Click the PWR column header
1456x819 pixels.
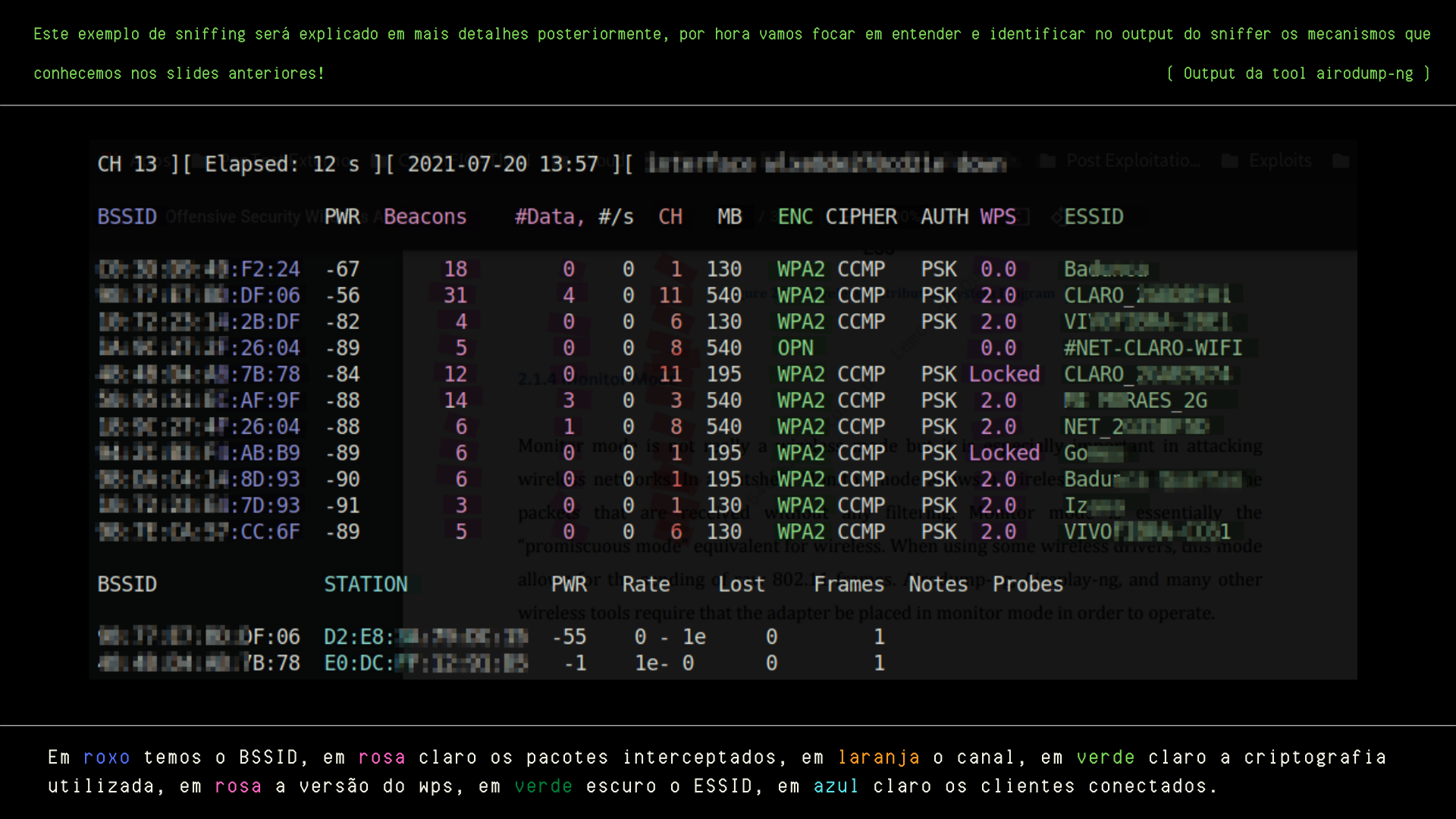341,217
